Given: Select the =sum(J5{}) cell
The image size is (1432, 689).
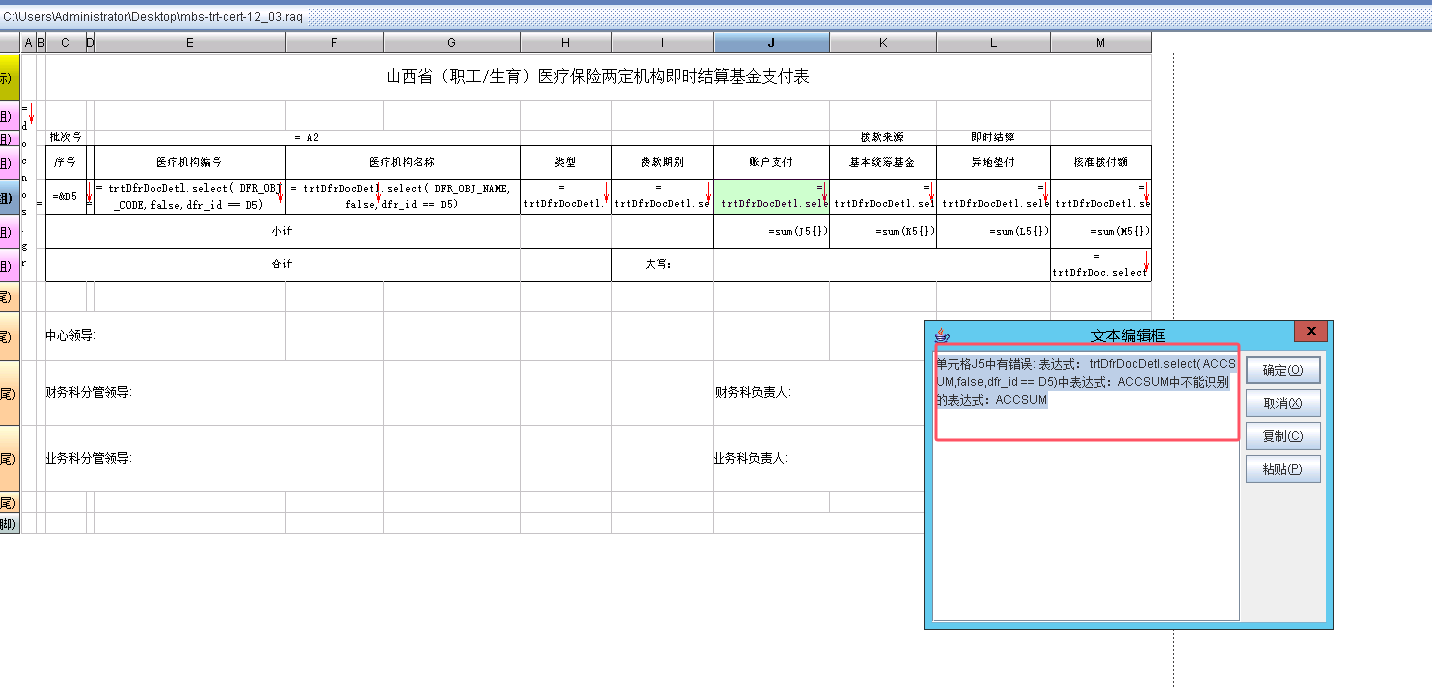Looking at the screenshot, I should pos(771,231).
